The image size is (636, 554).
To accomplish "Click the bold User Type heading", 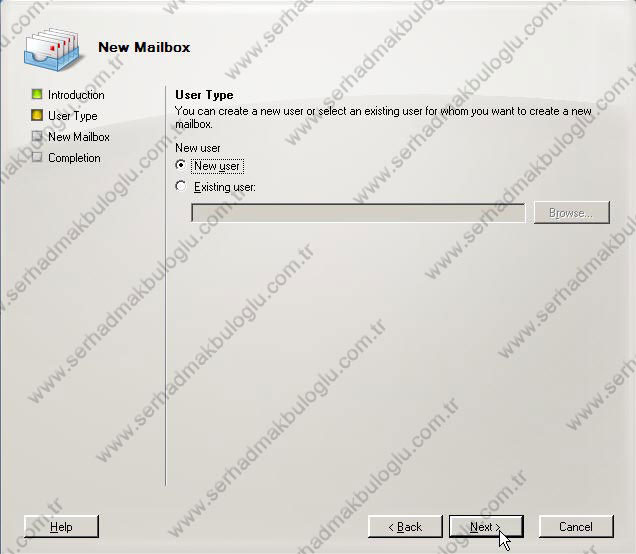I will click(x=204, y=95).
